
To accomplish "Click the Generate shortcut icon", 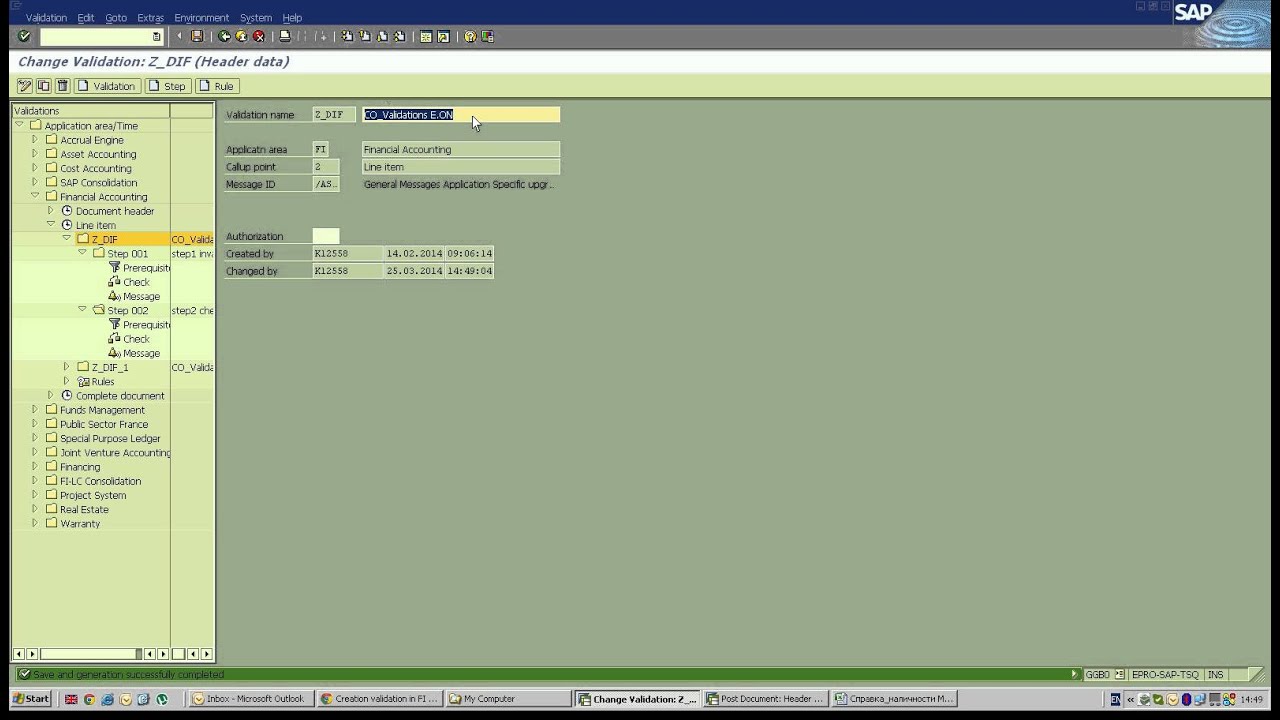I will (443, 36).
